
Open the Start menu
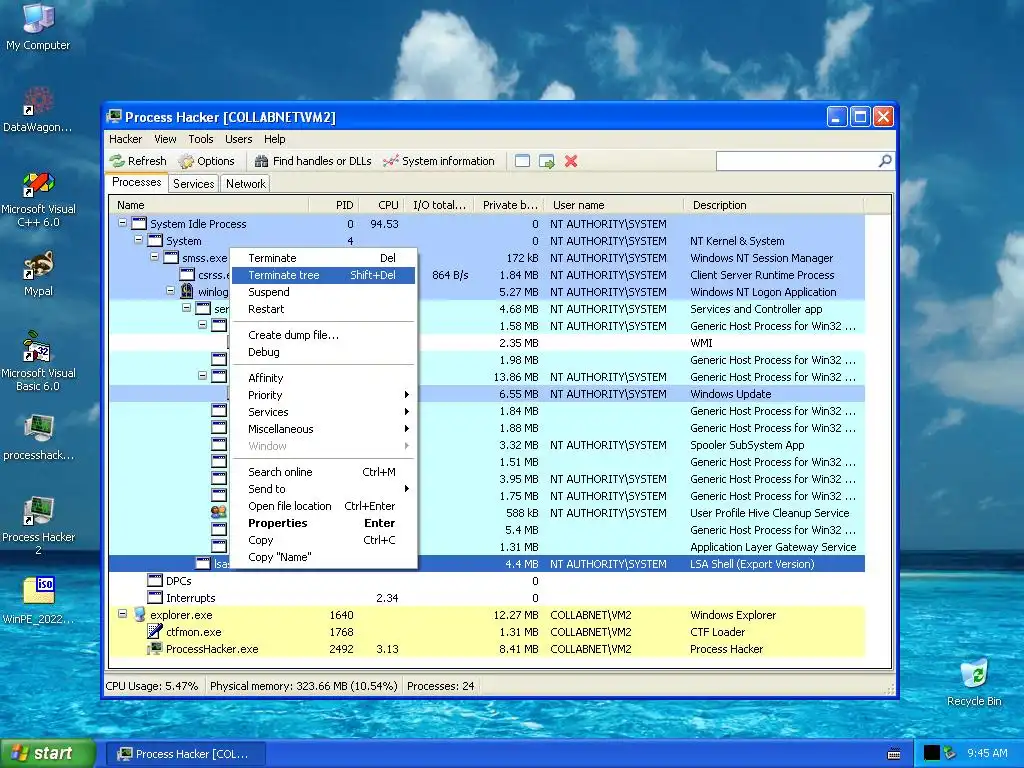(48, 753)
